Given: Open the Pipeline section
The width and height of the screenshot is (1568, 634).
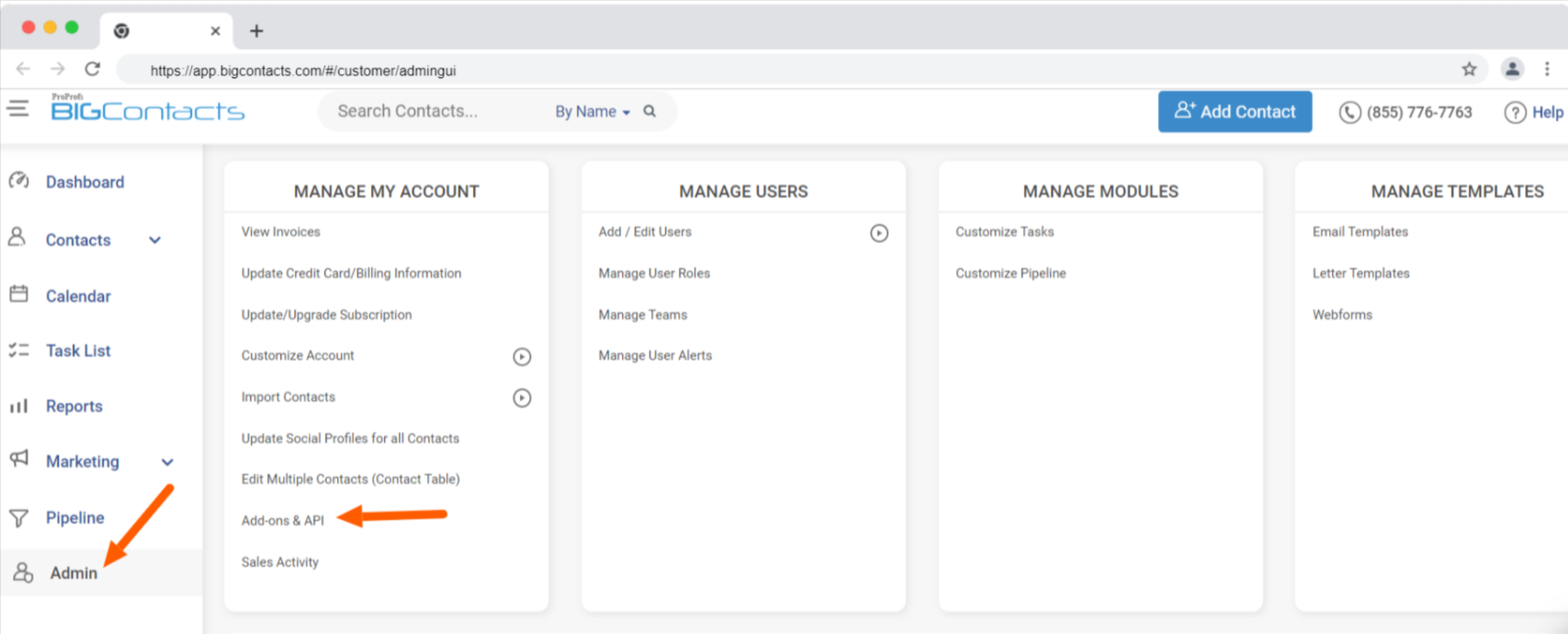Looking at the screenshot, I should [74, 517].
